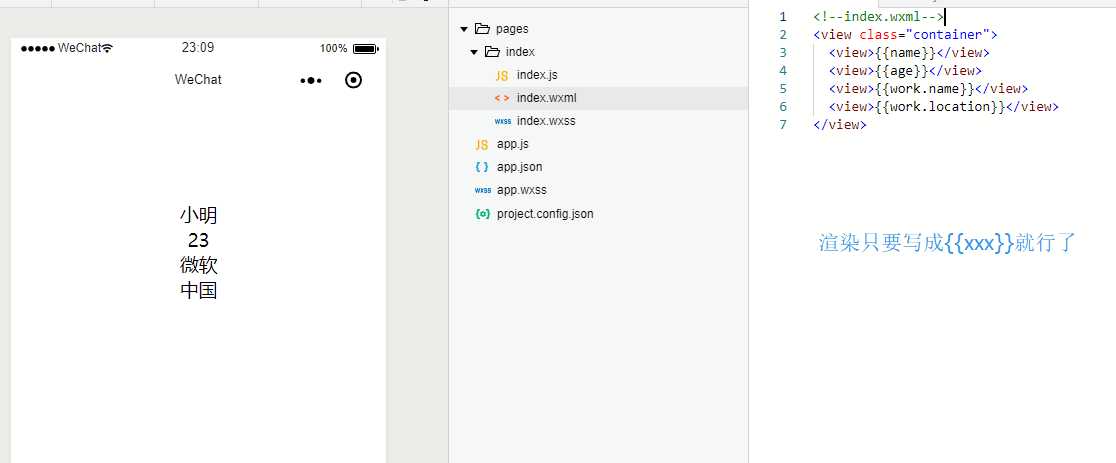The image size is (1116, 463).
Task: Collapse the index folder arrow
Action: pyautogui.click(x=473, y=52)
